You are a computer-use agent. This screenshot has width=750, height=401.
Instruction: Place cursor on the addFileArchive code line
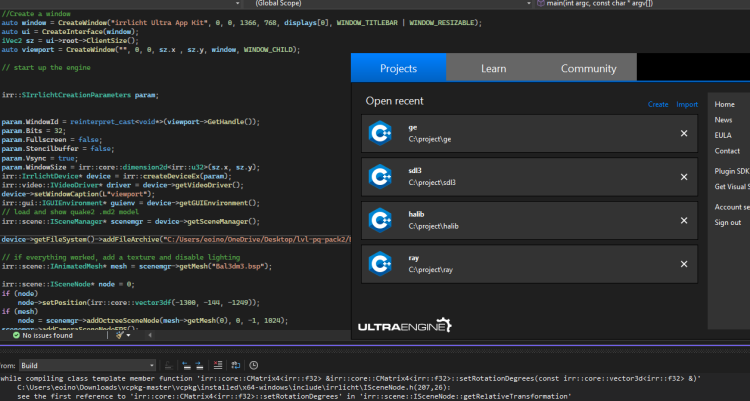(176, 239)
